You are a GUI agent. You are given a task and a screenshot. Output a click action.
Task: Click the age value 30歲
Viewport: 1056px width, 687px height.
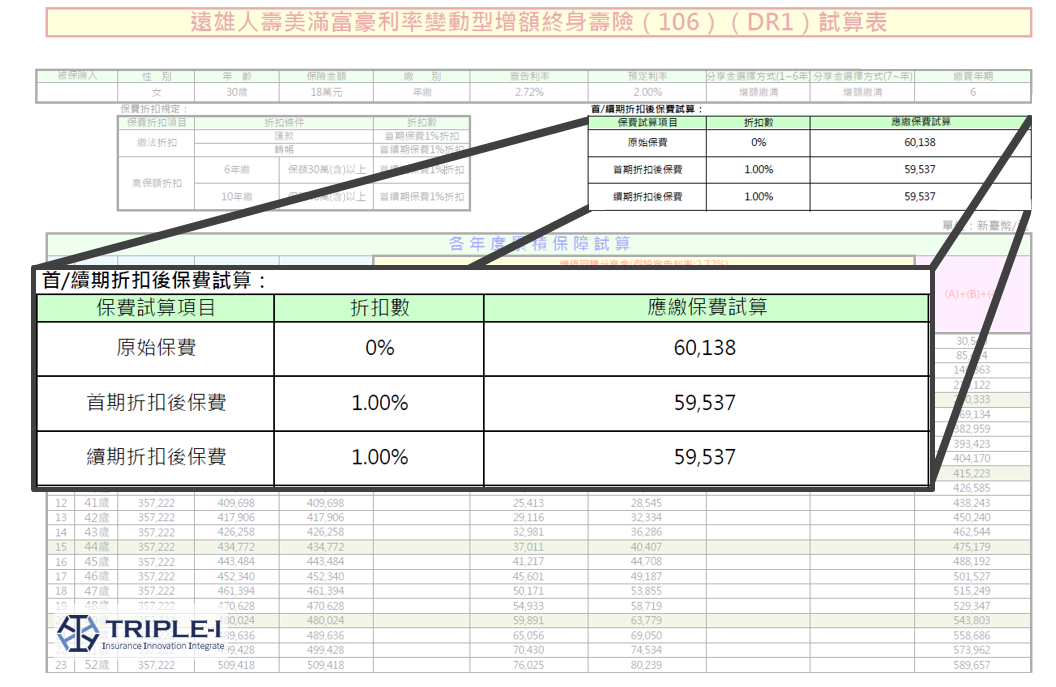237,92
